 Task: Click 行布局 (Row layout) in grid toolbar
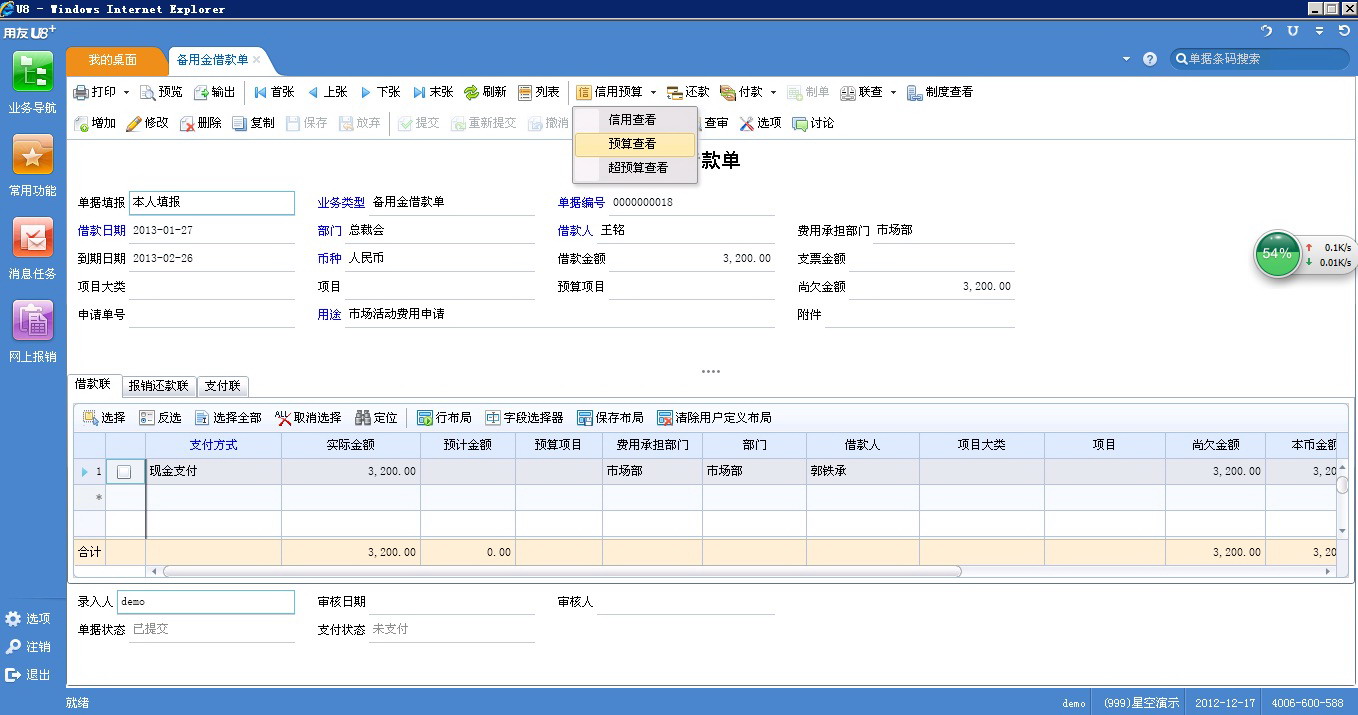click(x=444, y=418)
